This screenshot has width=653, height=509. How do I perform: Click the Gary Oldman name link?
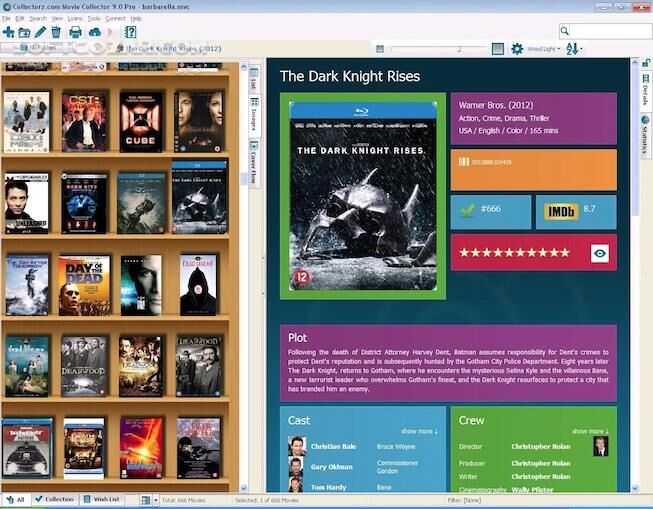(x=331, y=467)
